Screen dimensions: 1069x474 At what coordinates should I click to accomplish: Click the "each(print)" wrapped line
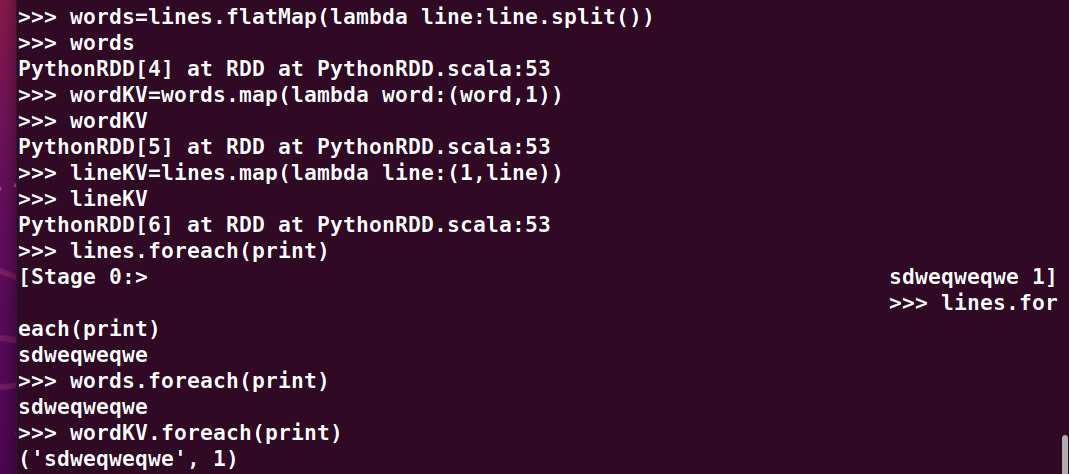pos(89,328)
